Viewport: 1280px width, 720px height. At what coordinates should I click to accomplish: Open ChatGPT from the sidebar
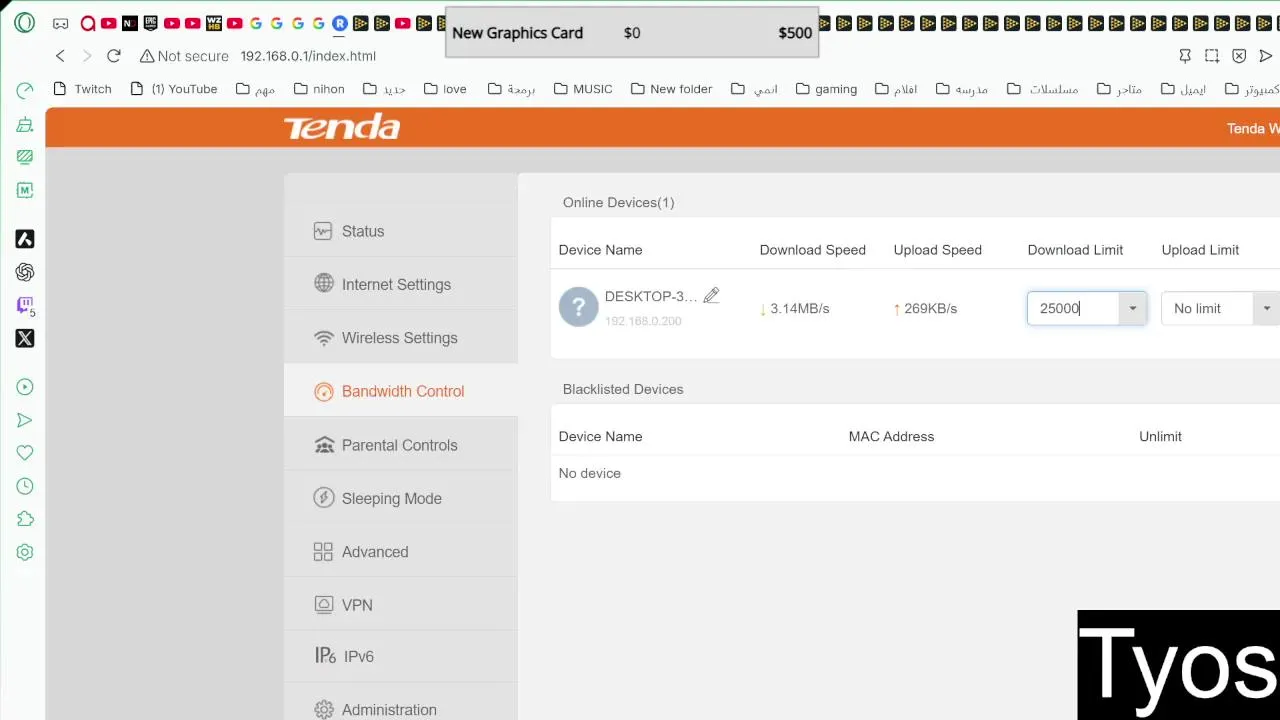(x=25, y=272)
